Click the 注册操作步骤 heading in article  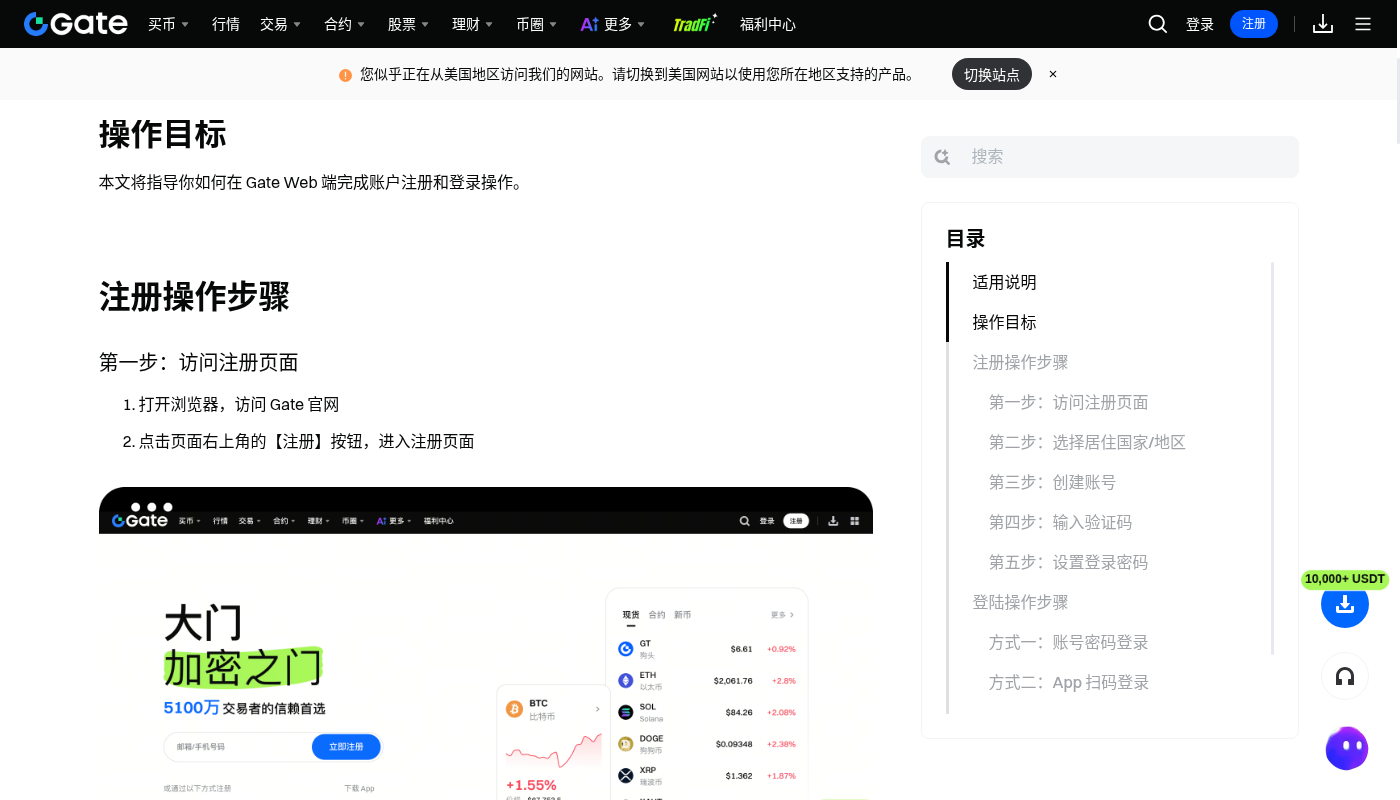(x=194, y=297)
